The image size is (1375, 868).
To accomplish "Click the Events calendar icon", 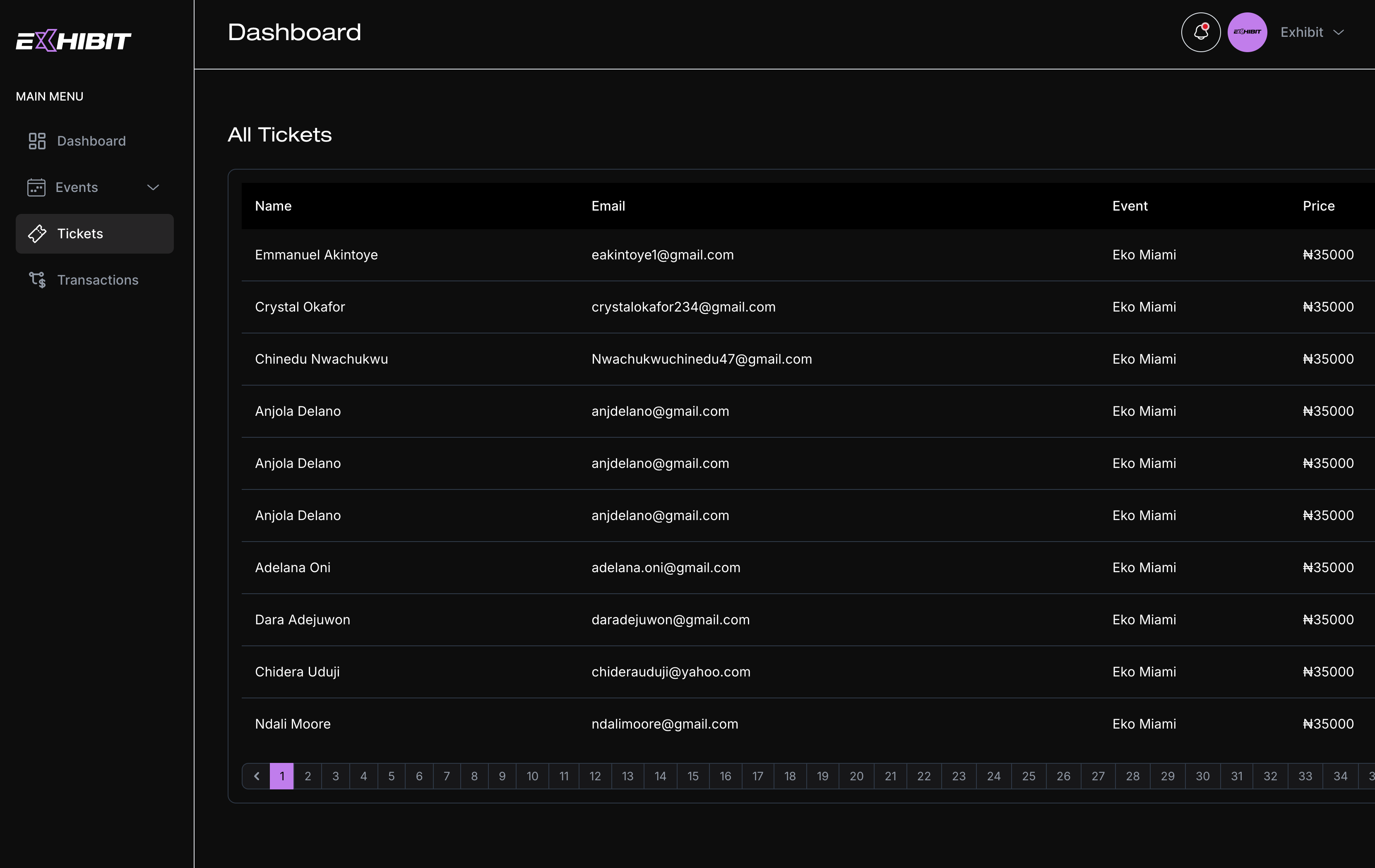I will tap(36, 187).
